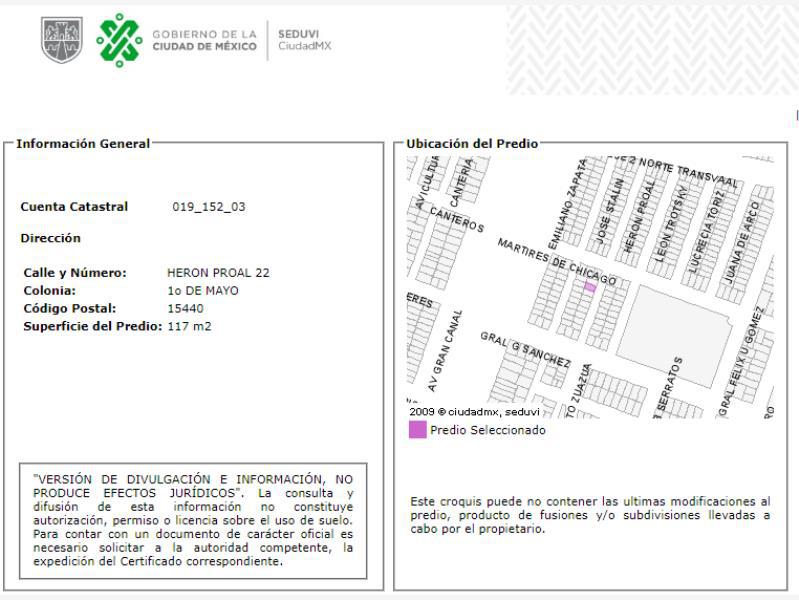This screenshot has width=799, height=600.
Task: Click the AV GRAN CANAL street label
Action: click(x=445, y=351)
